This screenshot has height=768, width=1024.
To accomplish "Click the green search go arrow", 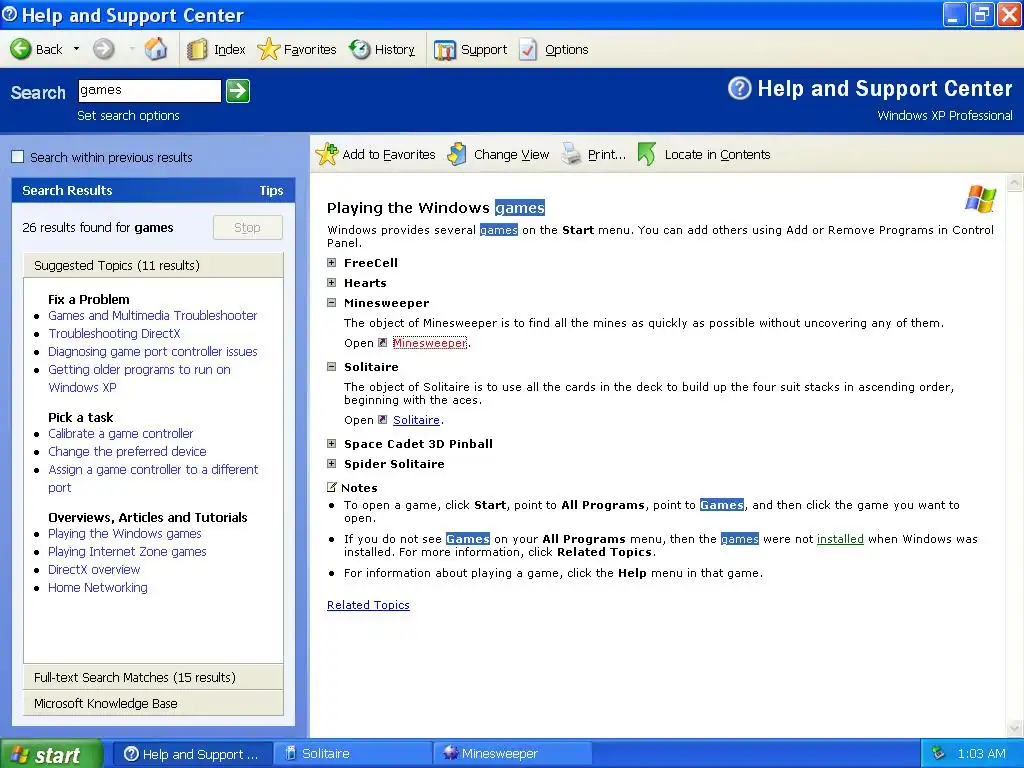I will [x=238, y=91].
